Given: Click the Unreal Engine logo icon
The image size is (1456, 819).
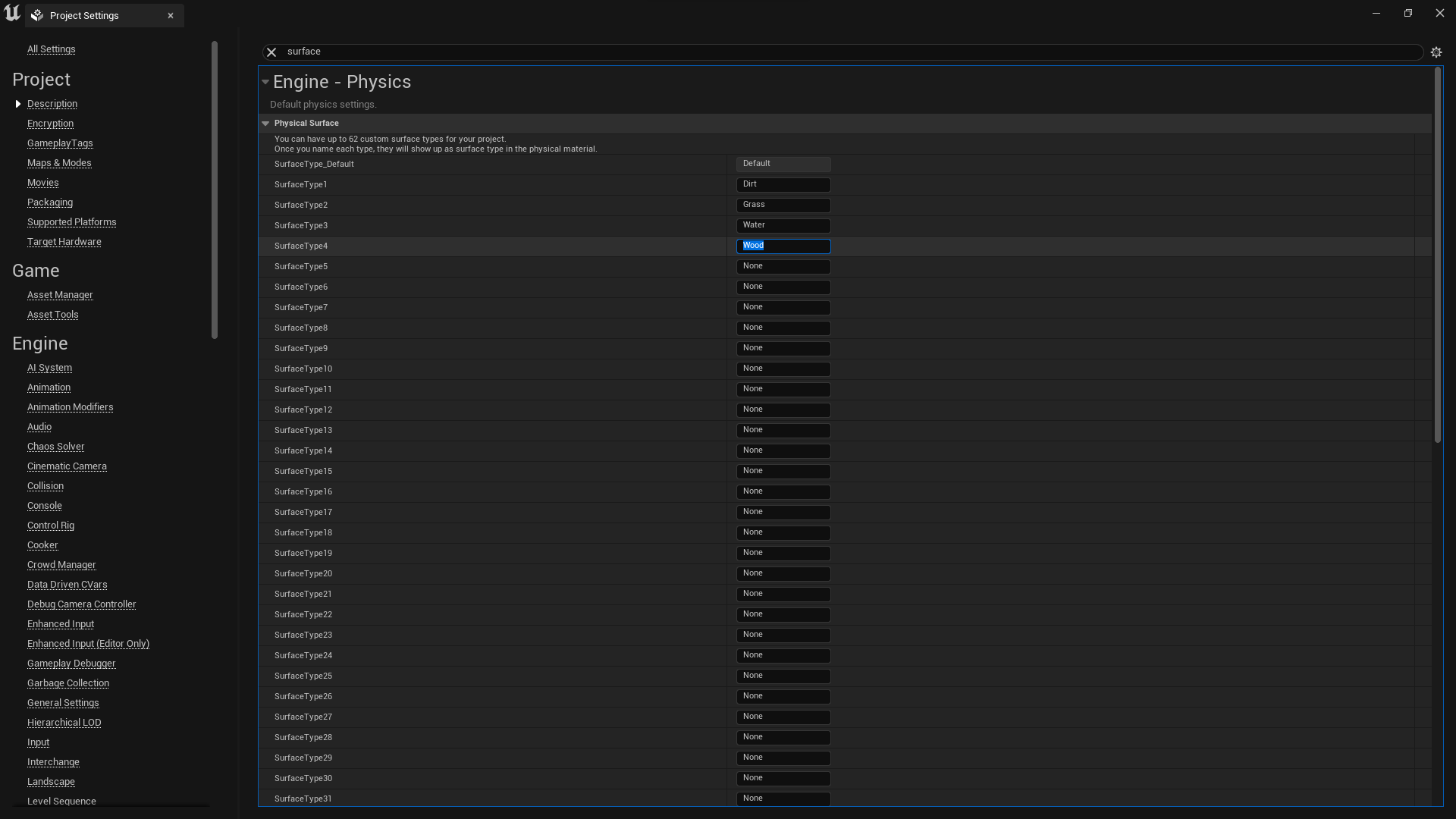Looking at the screenshot, I should 11,12.
